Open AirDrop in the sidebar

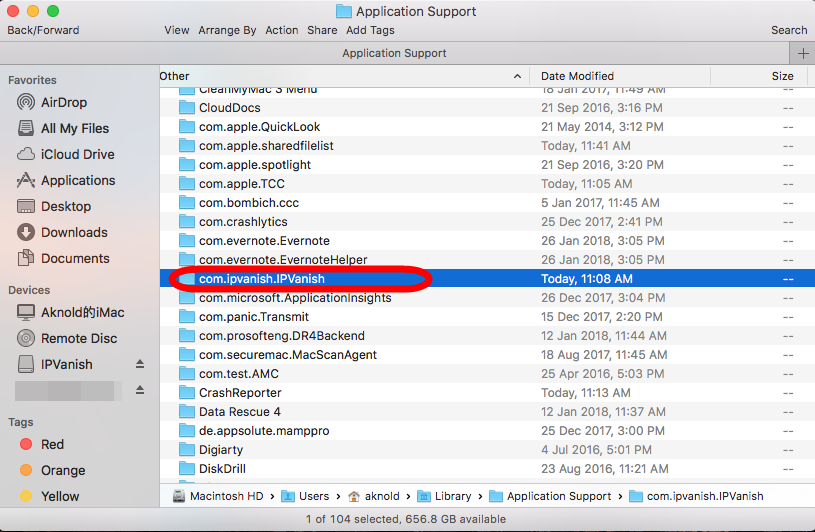(x=63, y=102)
